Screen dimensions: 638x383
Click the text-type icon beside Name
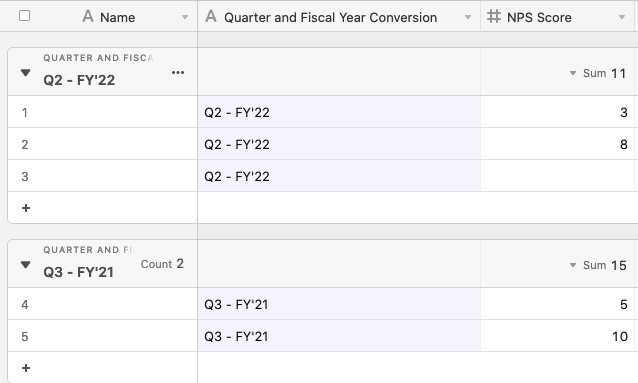coord(88,16)
